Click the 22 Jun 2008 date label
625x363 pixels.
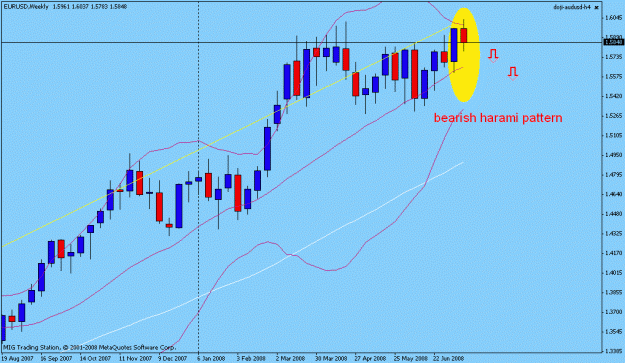tap(449, 358)
